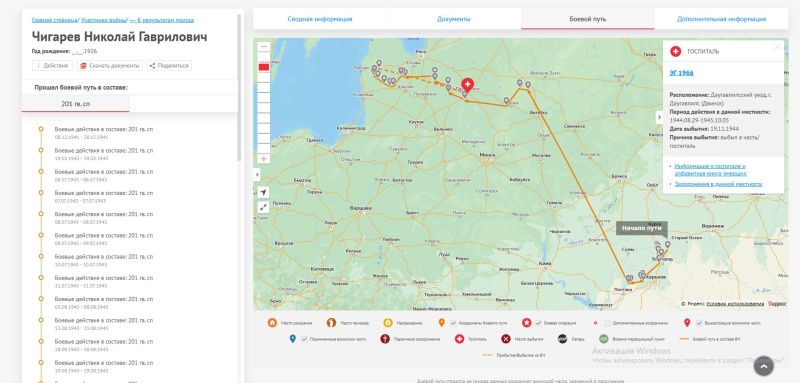Click the red hospital marker on the map
The height and width of the screenshot is (383, 800).
pyautogui.click(x=467, y=85)
